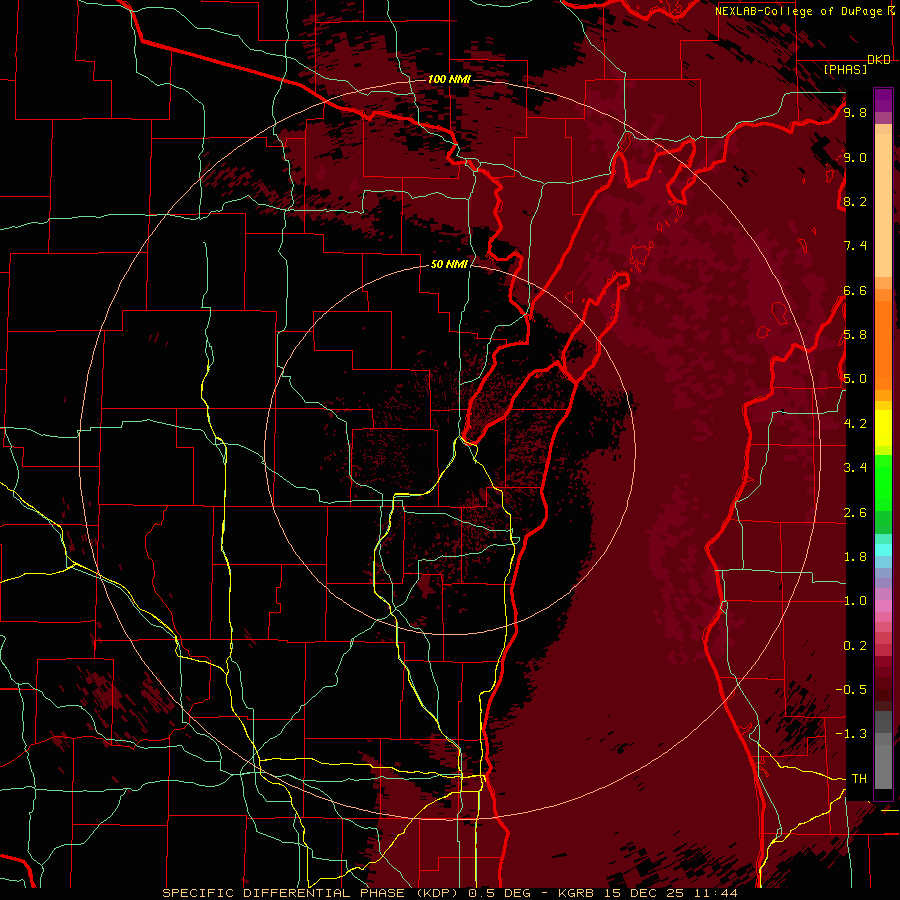Image resolution: width=900 pixels, height=900 pixels.
Task: Select the 6.6 value on the color scale
Action: click(x=855, y=290)
